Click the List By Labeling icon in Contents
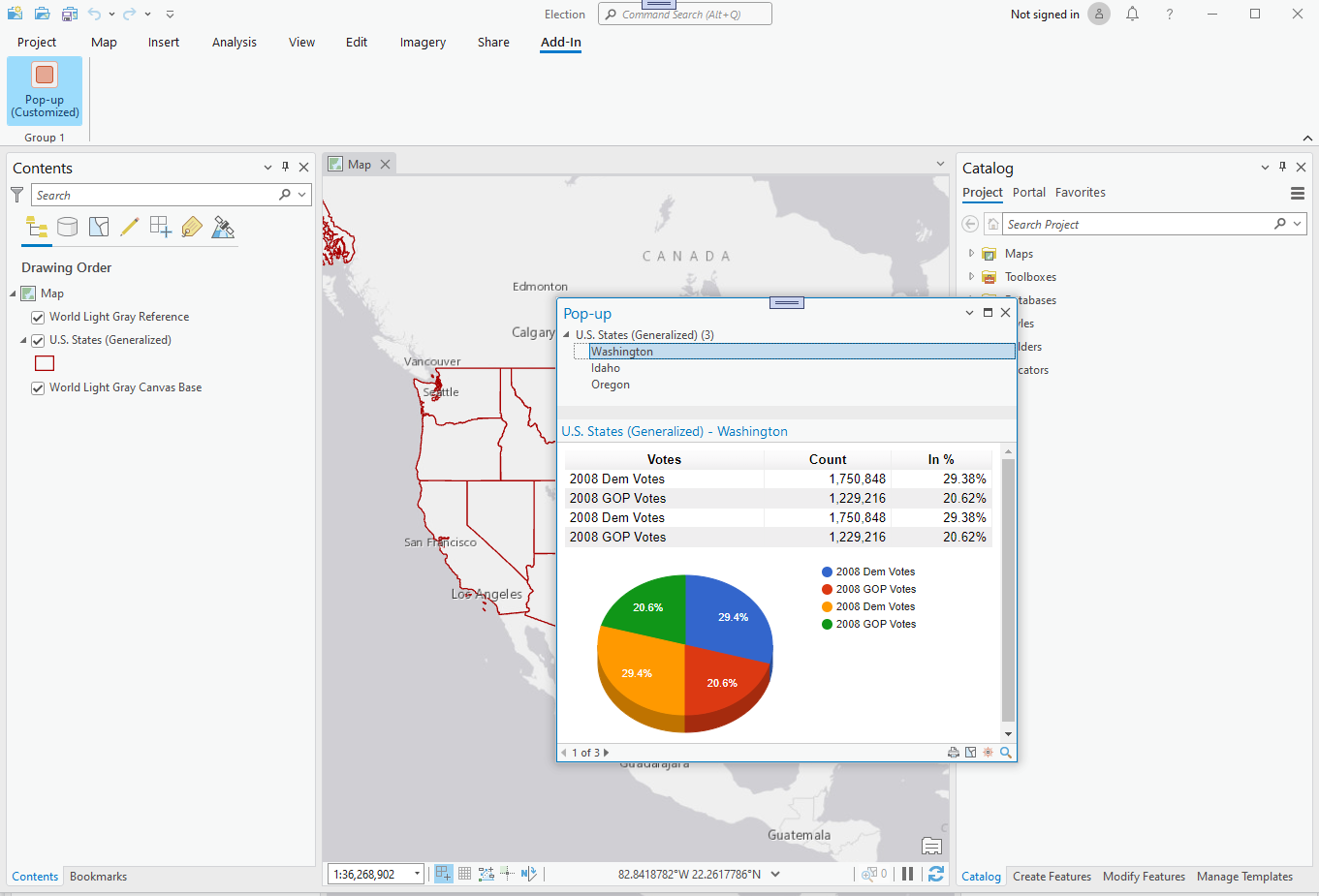Viewport: 1319px width, 896px height. tap(191, 227)
